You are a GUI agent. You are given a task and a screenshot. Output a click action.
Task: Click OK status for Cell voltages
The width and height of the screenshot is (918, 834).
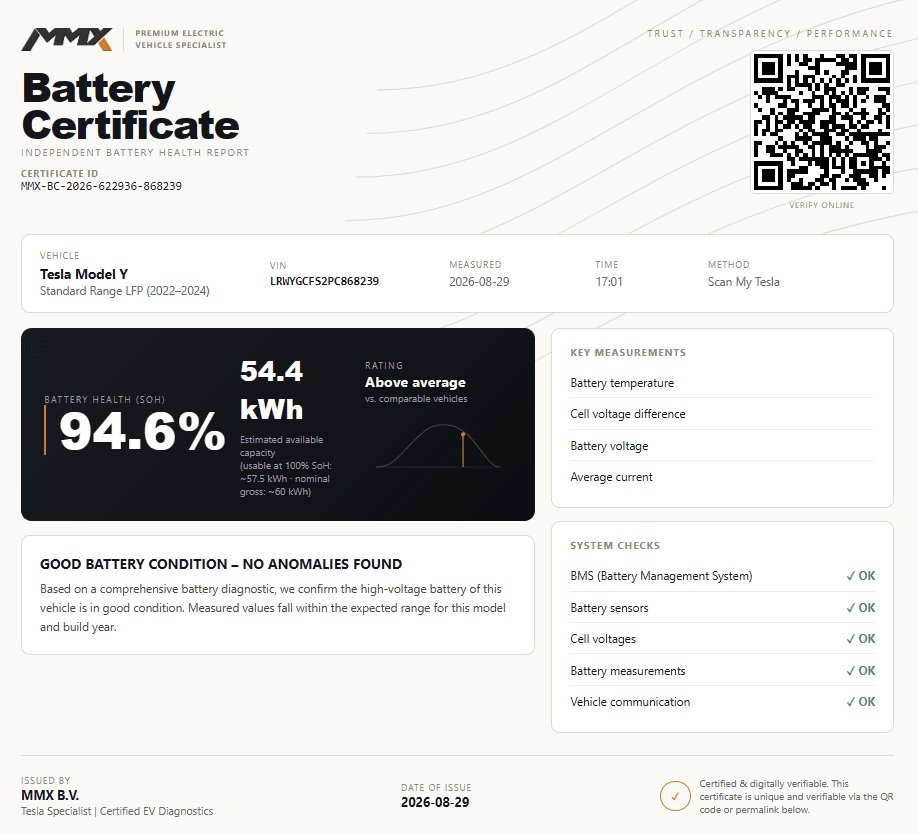point(861,639)
